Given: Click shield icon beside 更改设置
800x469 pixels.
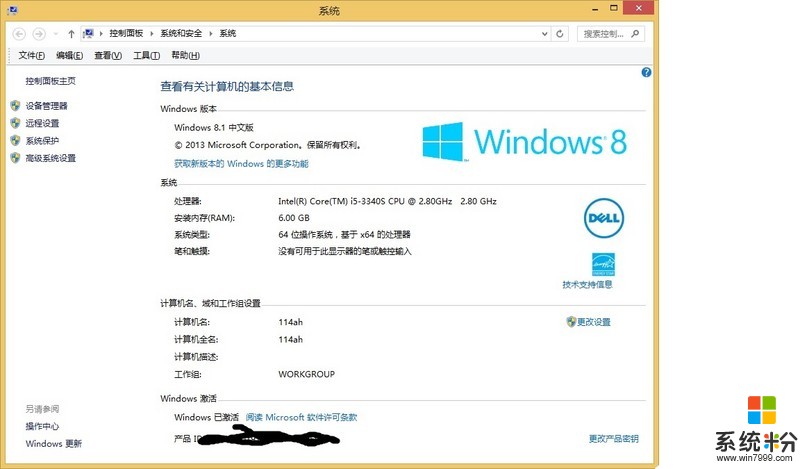Looking at the screenshot, I should click(571, 322).
